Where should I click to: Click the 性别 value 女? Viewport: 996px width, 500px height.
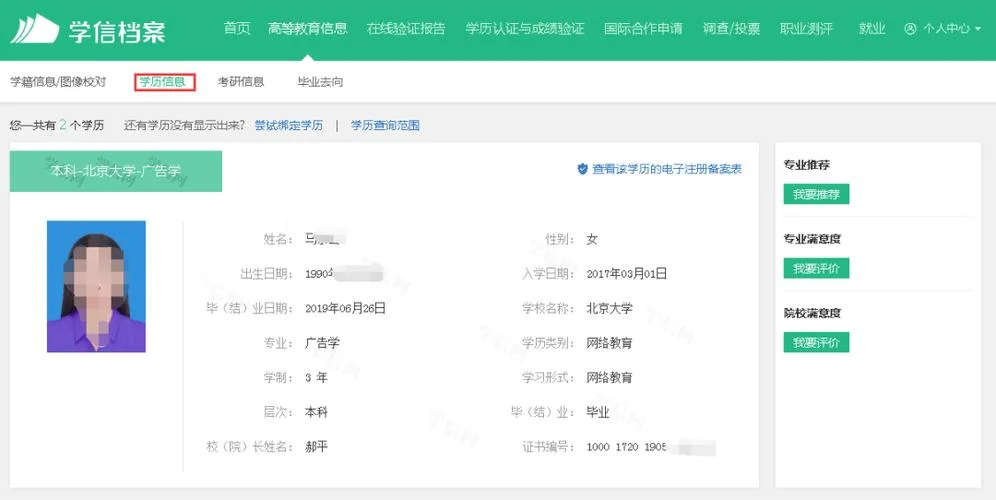tap(592, 240)
